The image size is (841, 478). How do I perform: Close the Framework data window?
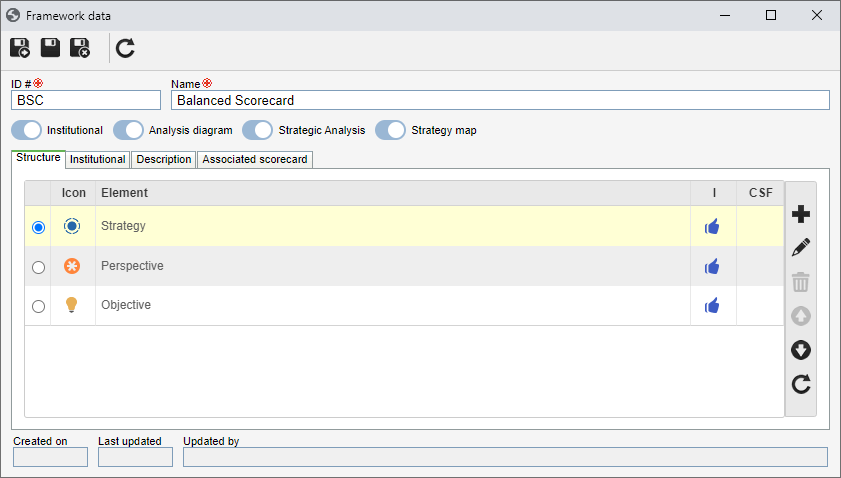(x=817, y=15)
